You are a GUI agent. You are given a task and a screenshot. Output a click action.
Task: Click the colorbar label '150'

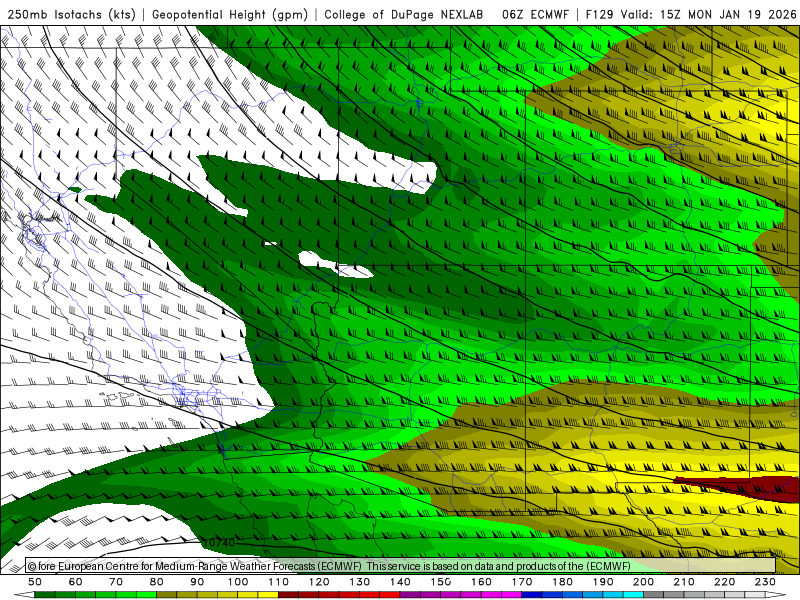[x=441, y=582]
